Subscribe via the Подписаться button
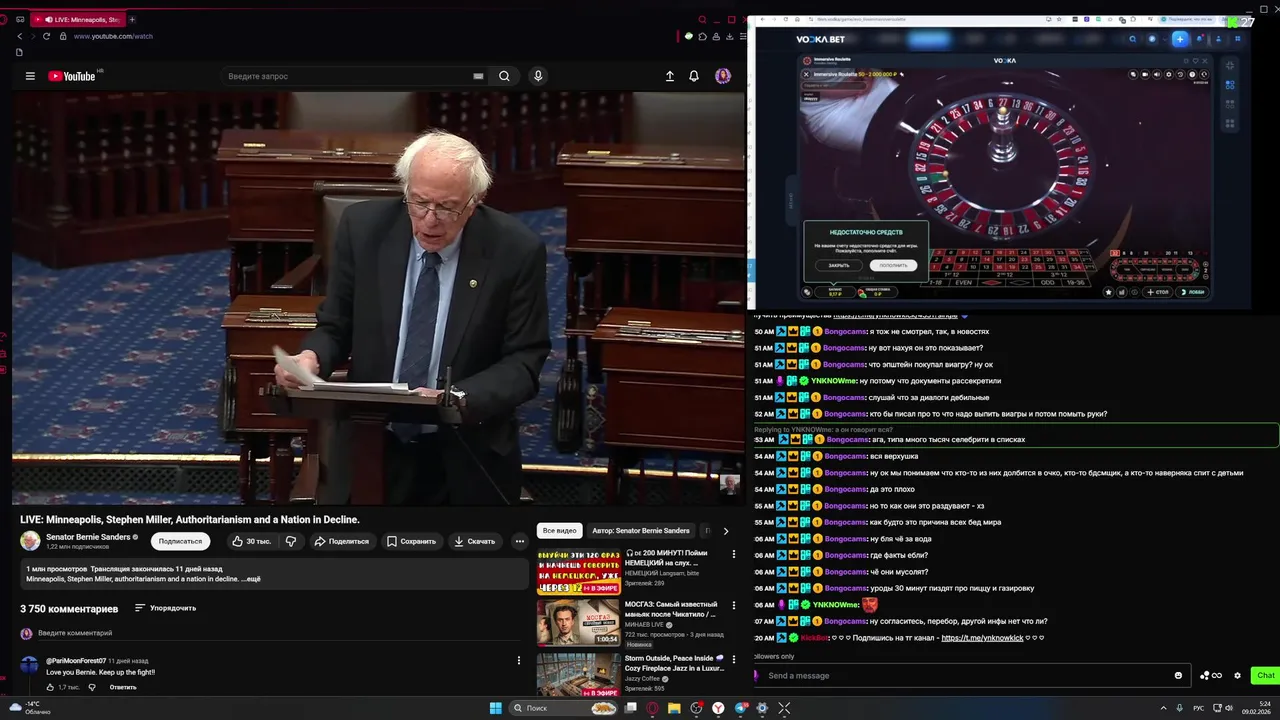1280x720 pixels. point(180,541)
